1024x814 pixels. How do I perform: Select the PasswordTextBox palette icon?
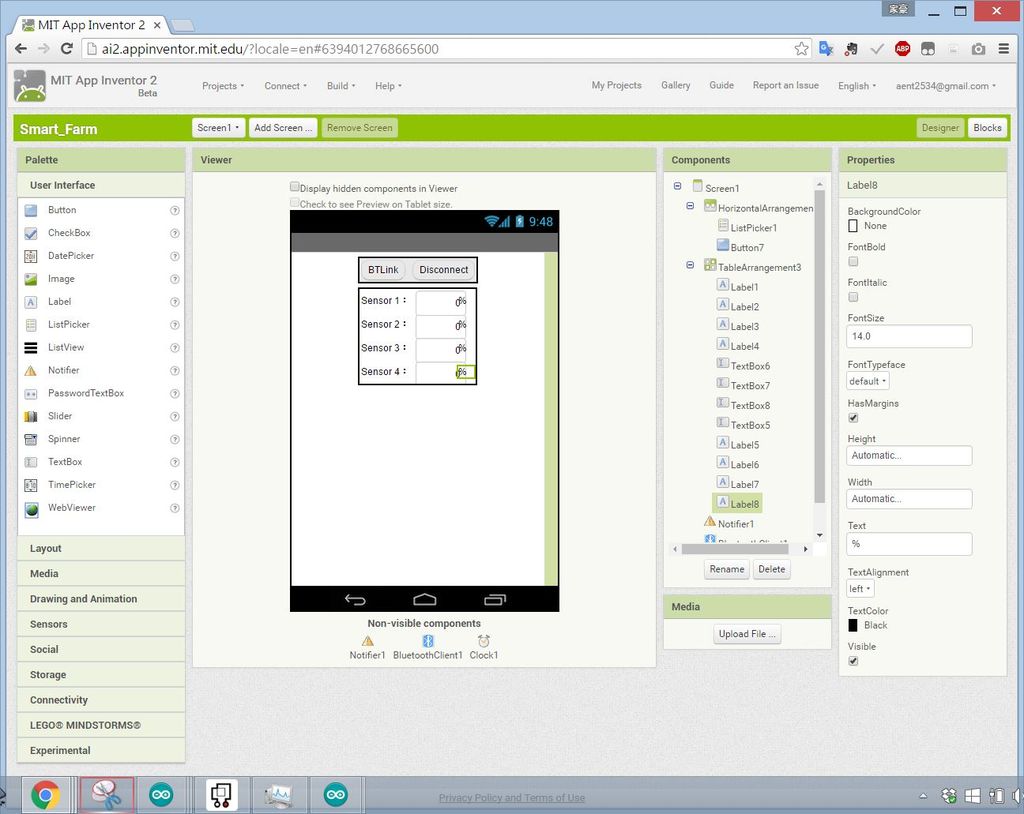point(31,393)
